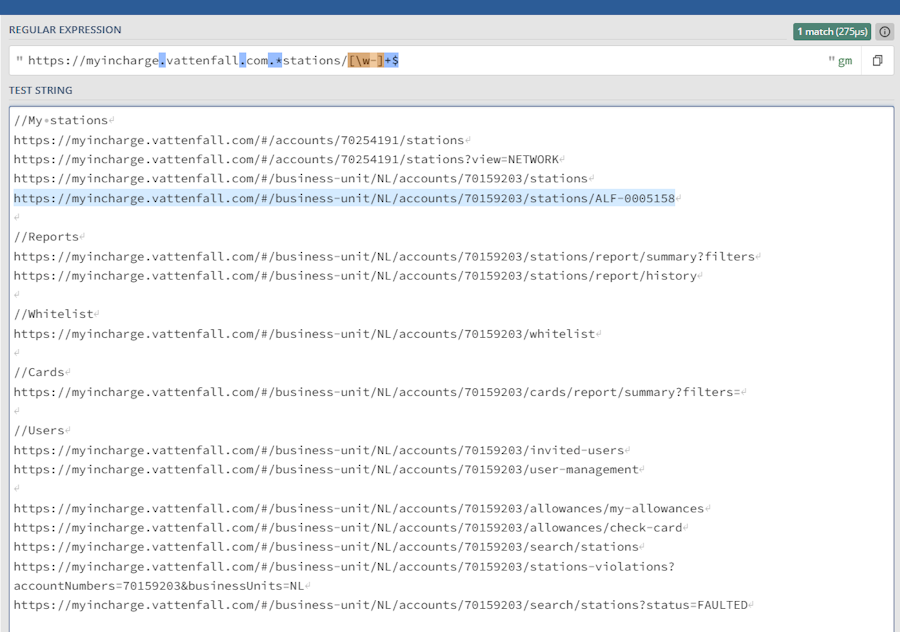The width and height of the screenshot is (900, 632).
Task: Click the '//Users' comment line
Action: point(39,431)
